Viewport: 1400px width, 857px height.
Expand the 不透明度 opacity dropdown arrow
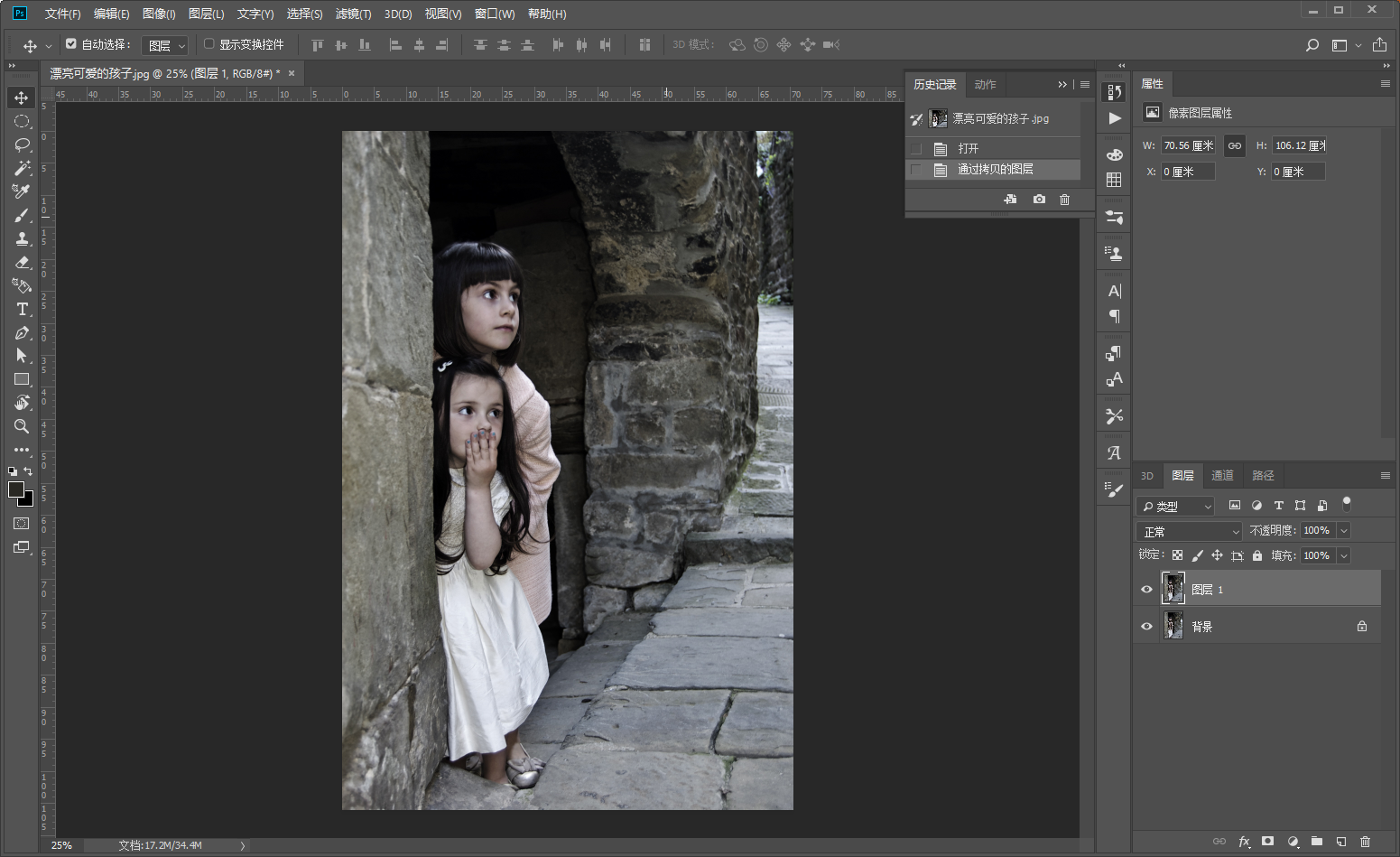[x=1344, y=531]
